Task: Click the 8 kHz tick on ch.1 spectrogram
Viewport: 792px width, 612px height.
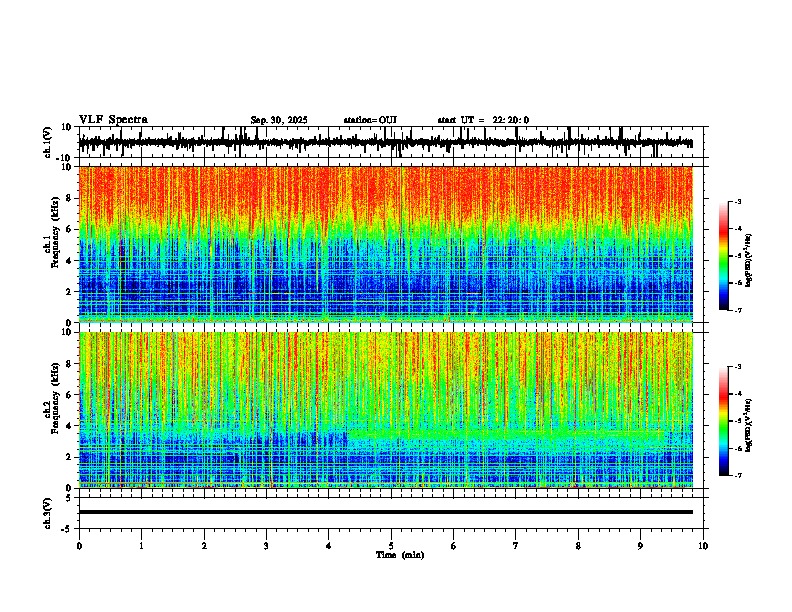Action: pos(70,198)
